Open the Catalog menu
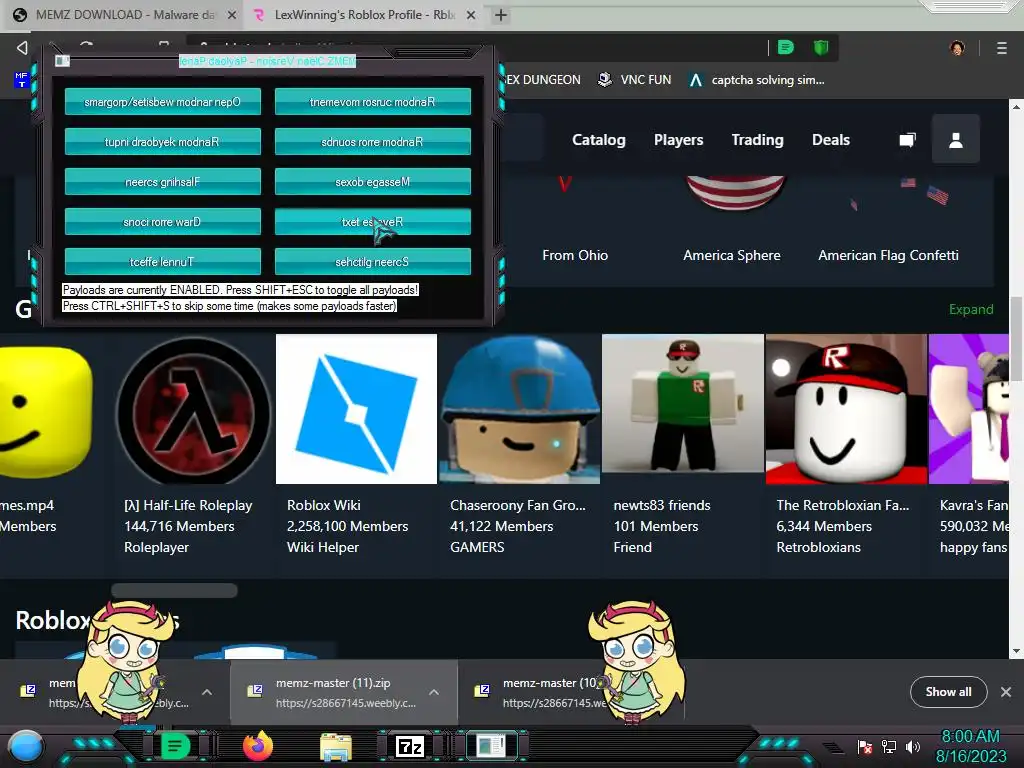 click(x=599, y=140)
